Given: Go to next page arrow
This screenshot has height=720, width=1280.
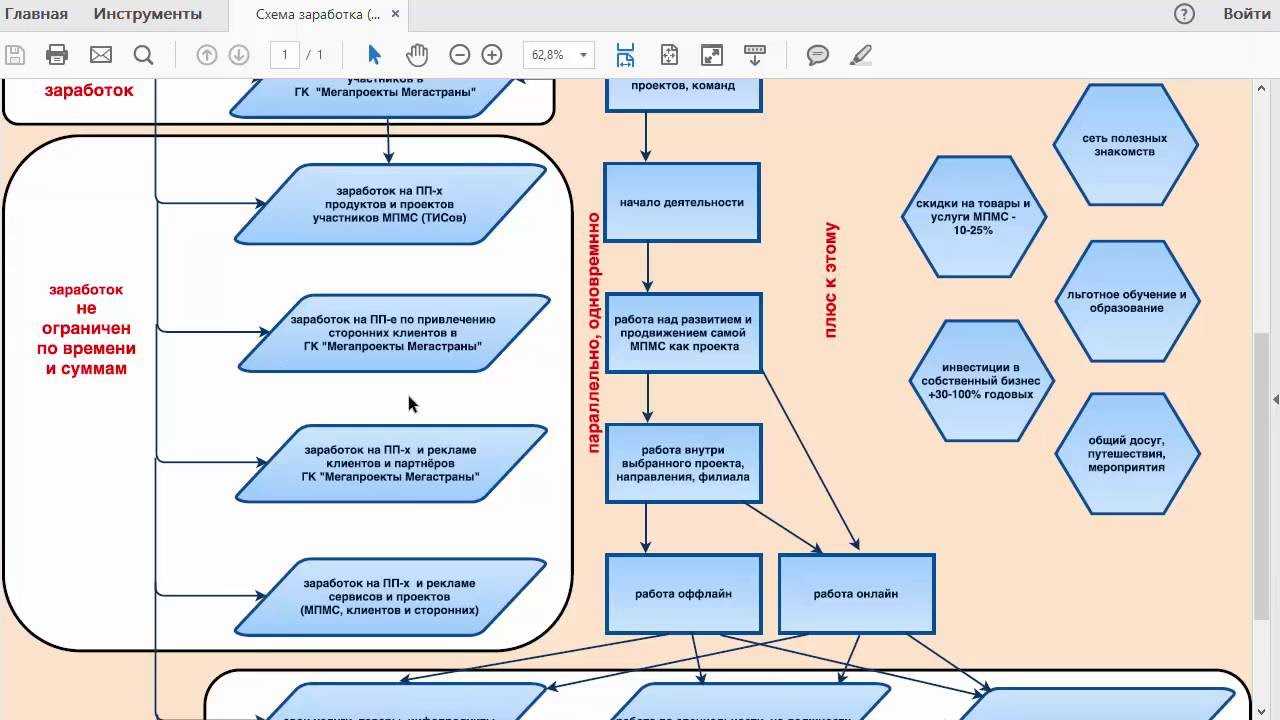Looking at the screenshot, I should (x=239, y=55).
